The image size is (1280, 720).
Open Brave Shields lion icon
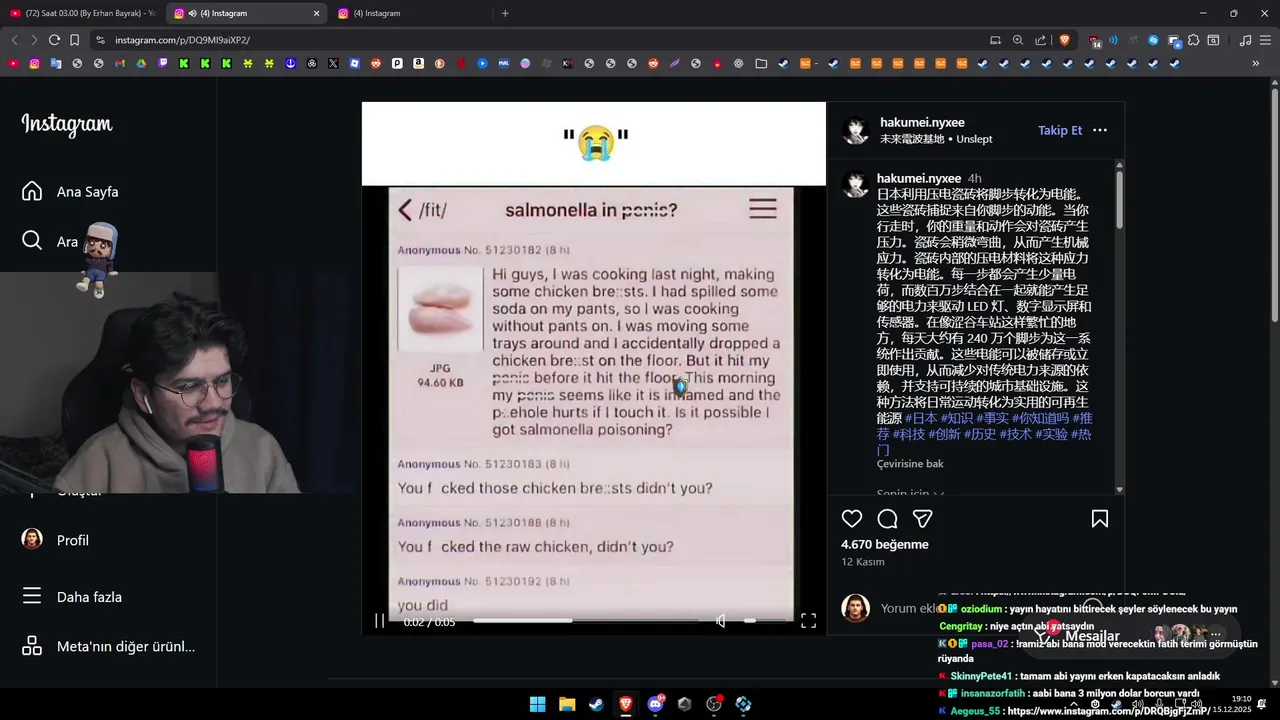pos(1064,40)
